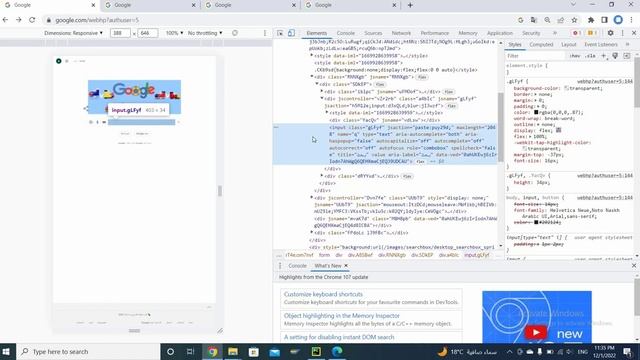Switch to Console tab in main toolbar
Screen dimensions: 640x360
click(345, 33)
